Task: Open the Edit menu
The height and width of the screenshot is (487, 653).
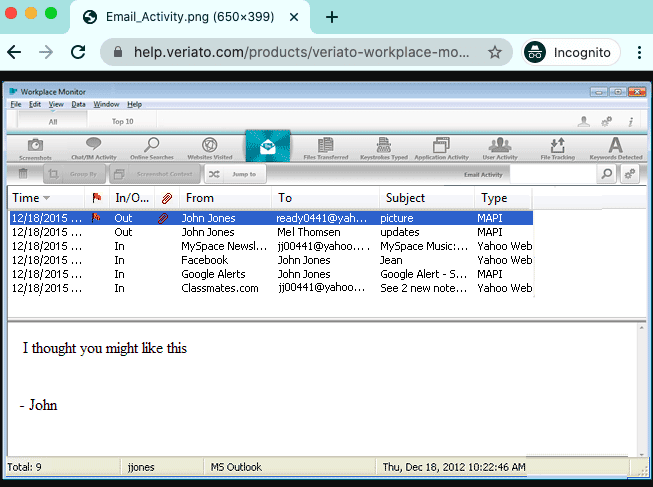Action: [35, 104]
